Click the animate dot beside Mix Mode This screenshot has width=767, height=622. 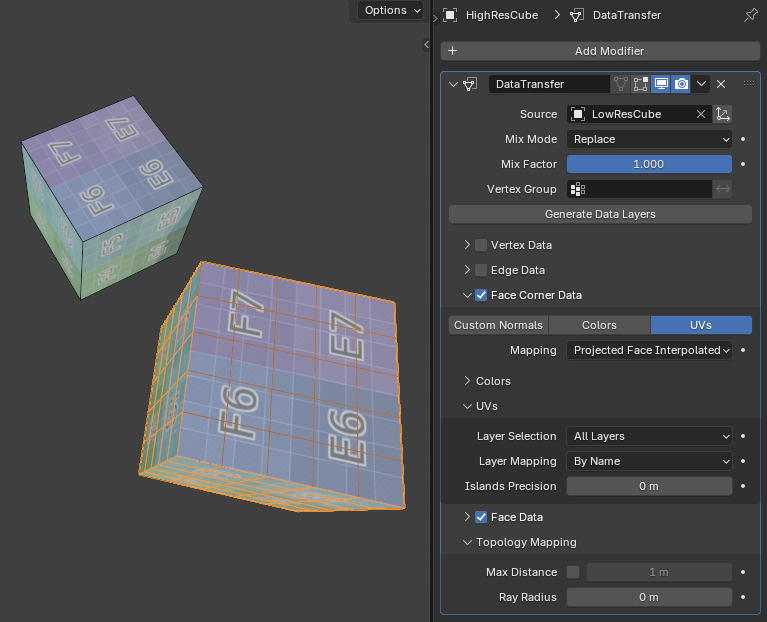743,139
